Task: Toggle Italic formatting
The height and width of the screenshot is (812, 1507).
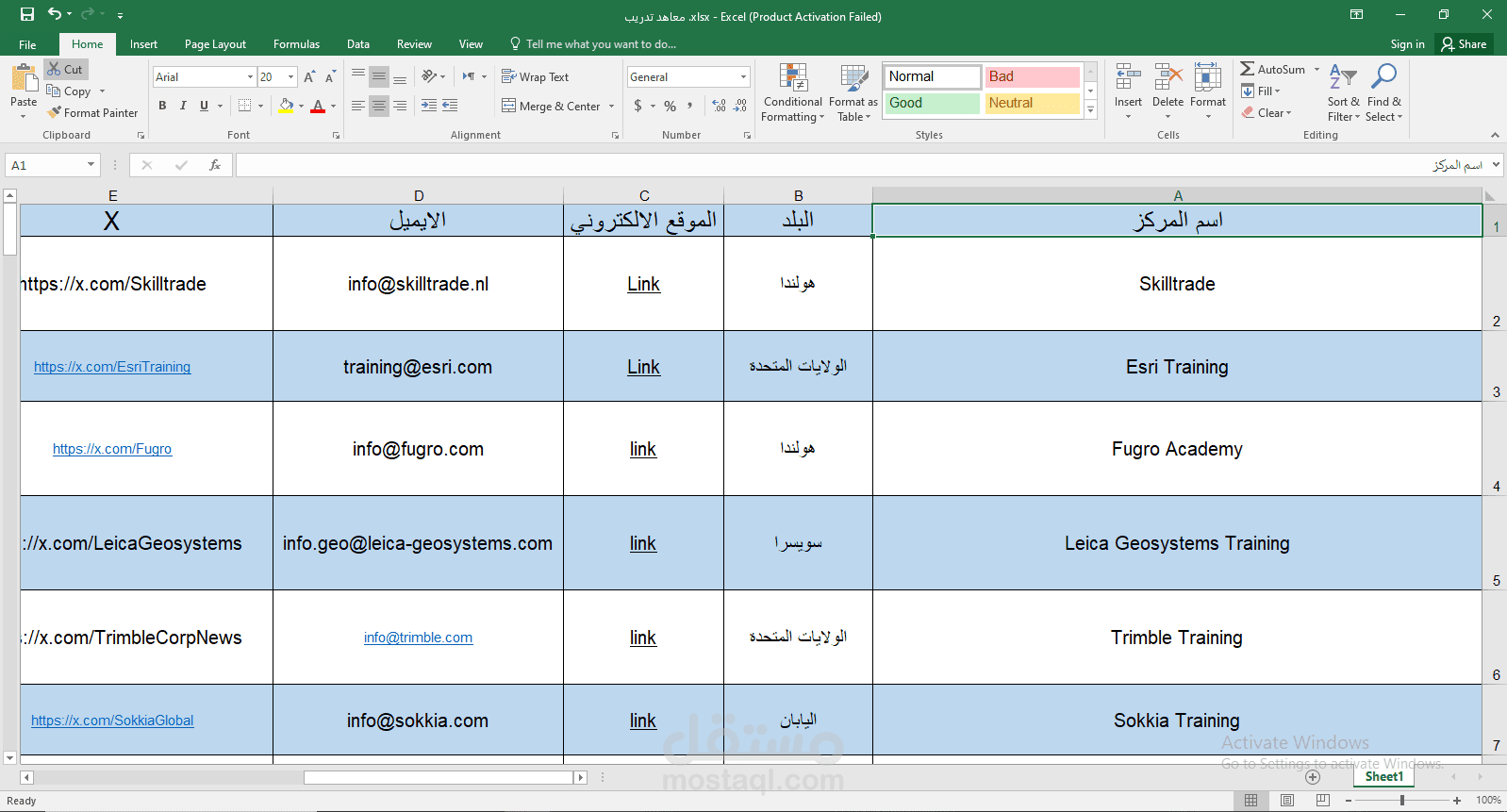Action: click(183, 106)
